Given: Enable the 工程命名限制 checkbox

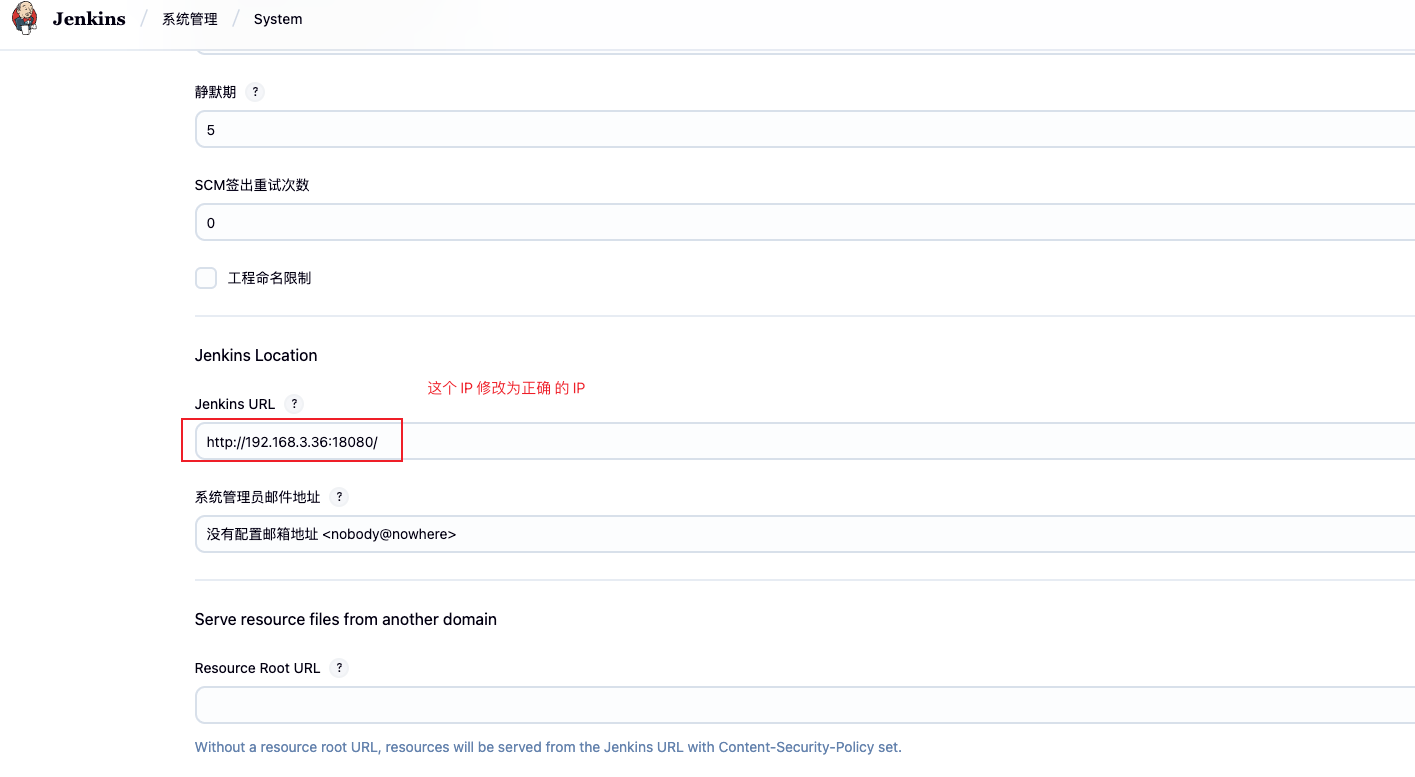Looking at the screenshot, I should [205, 278].
